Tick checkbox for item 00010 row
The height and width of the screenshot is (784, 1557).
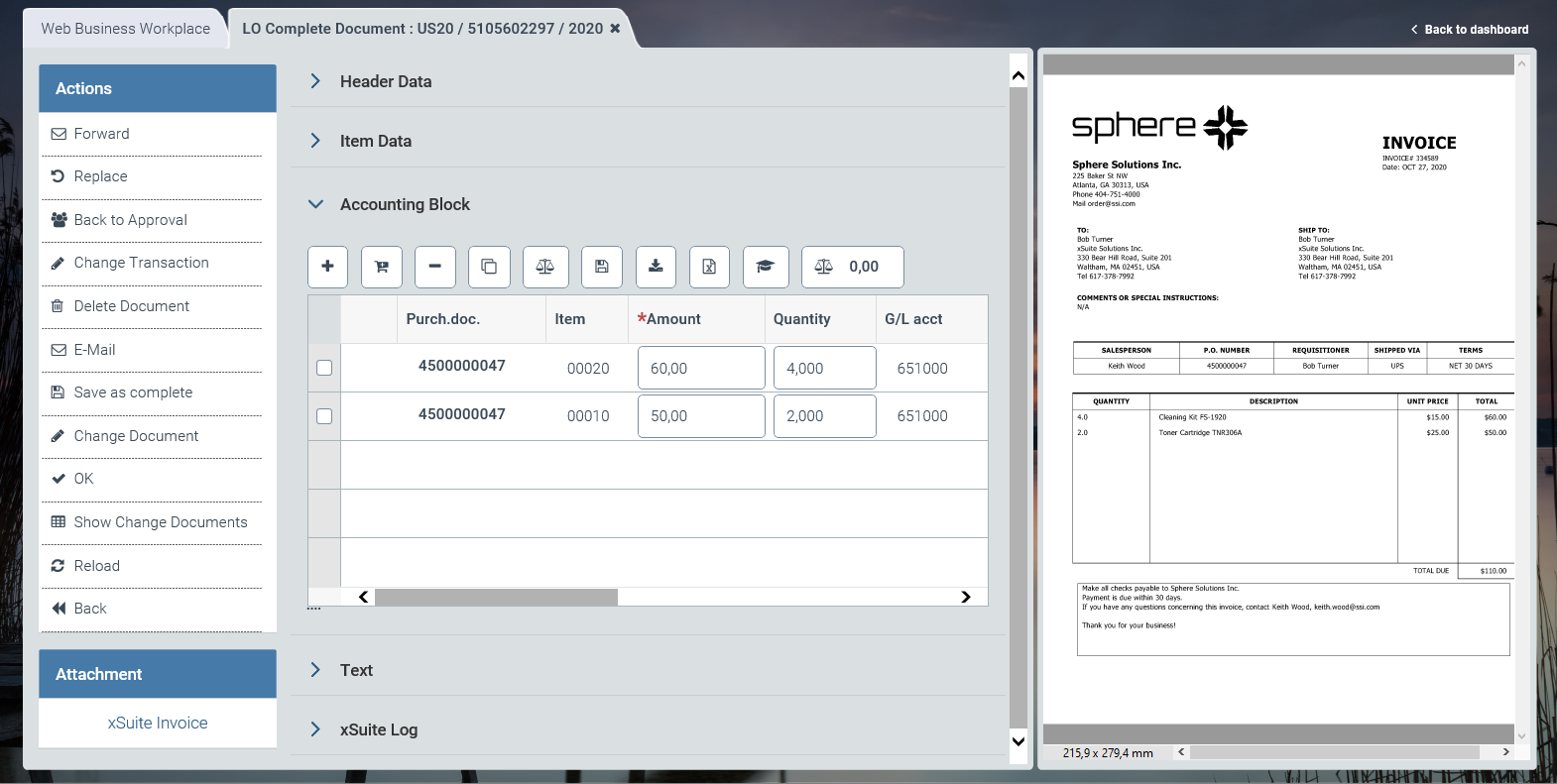(324, 416)
